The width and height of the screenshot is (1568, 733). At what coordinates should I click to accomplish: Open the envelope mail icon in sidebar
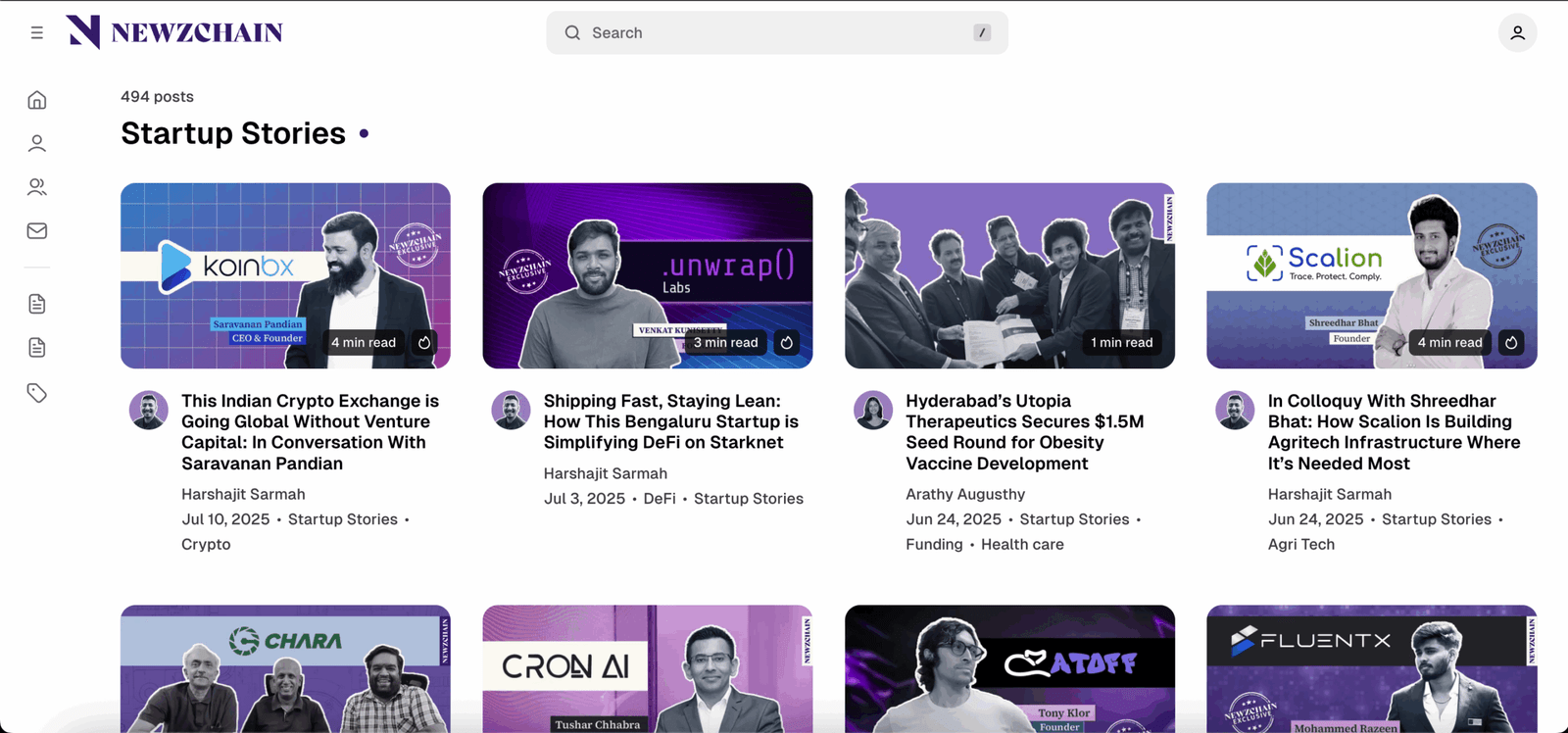tap(37, 230)
